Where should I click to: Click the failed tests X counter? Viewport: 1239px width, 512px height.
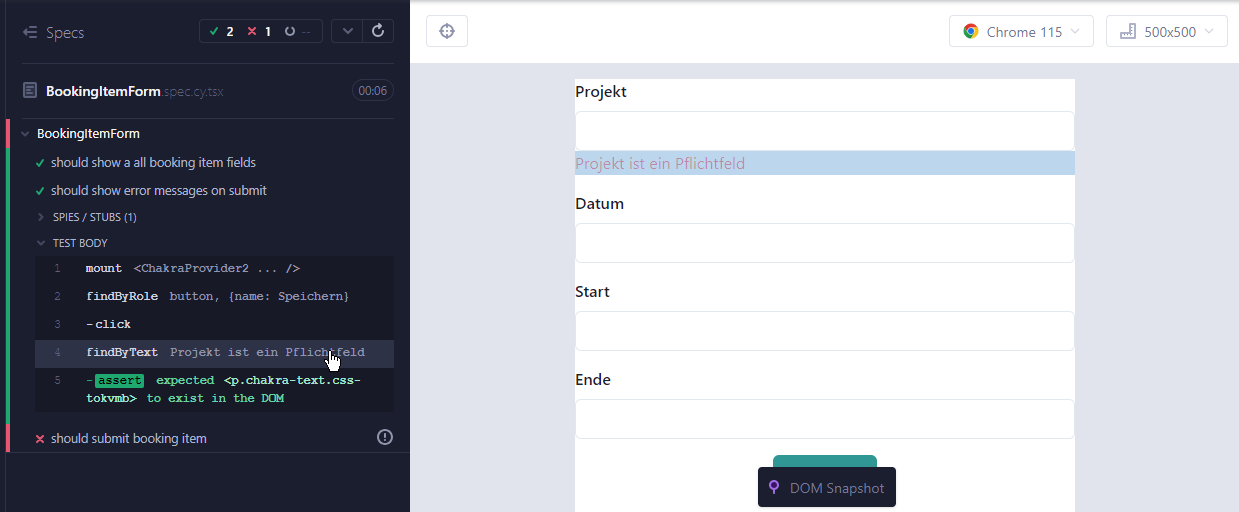coord(258,31)
